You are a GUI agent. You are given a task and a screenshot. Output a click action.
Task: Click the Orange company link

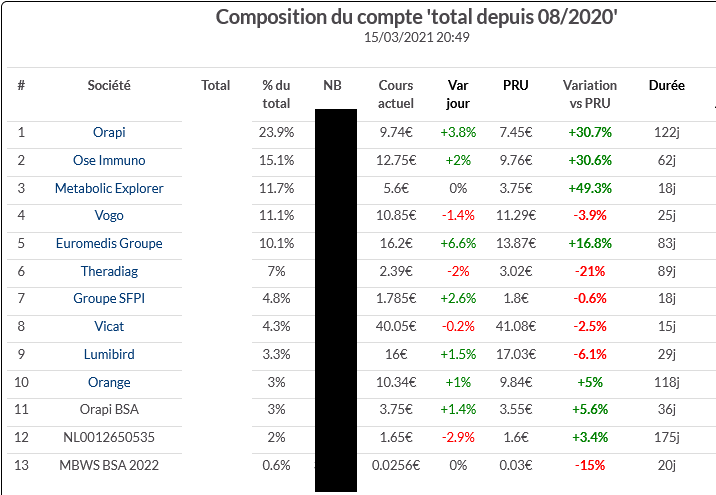pyautogui.click(x=109, y=382)
